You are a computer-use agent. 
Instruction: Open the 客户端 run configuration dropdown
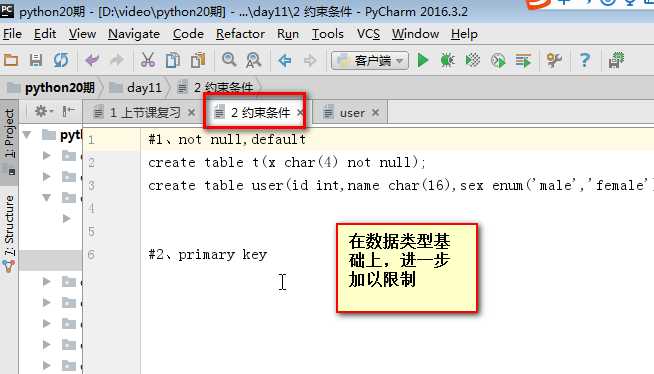[370, 61]
